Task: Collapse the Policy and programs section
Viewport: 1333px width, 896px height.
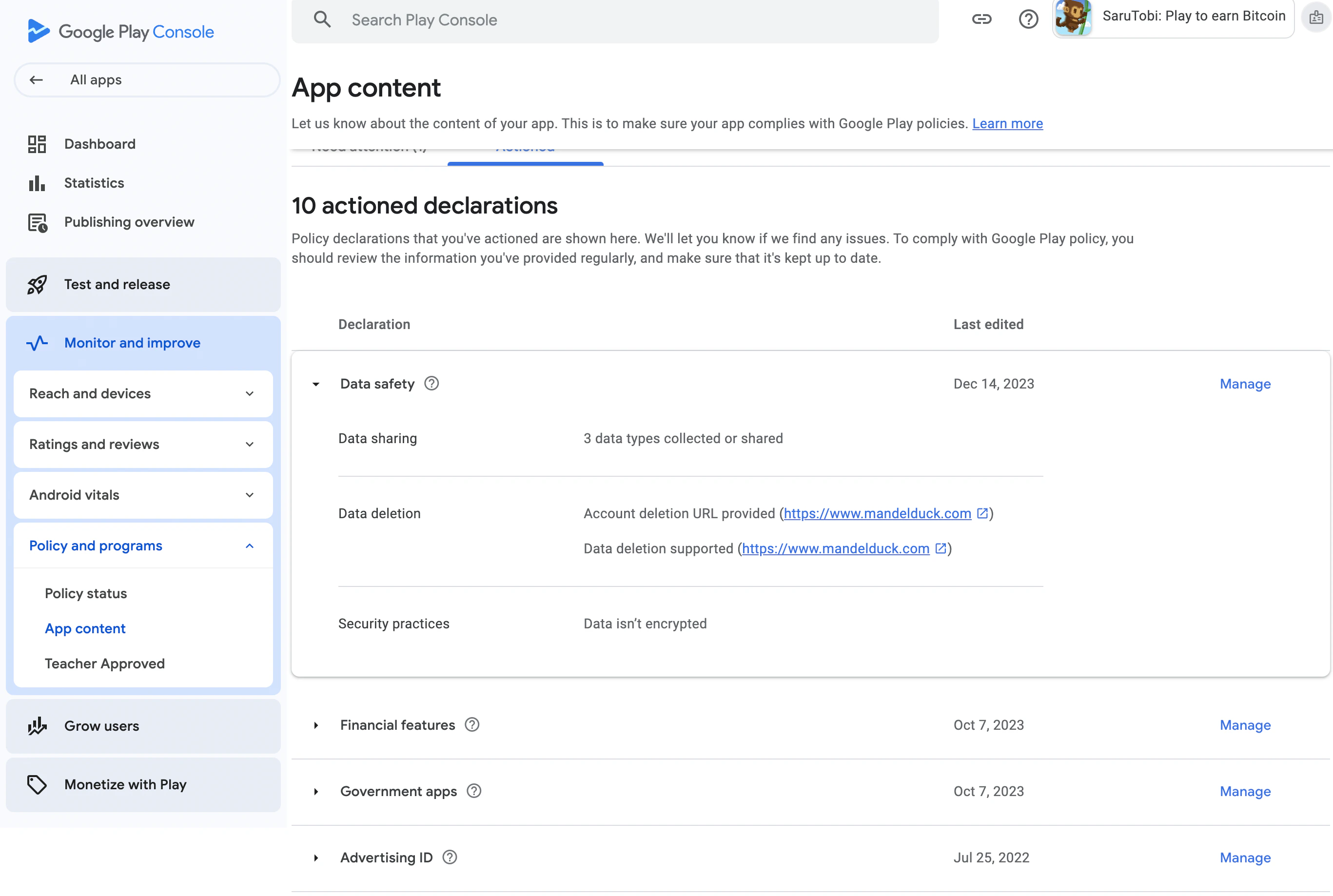Action: (249, 545)
